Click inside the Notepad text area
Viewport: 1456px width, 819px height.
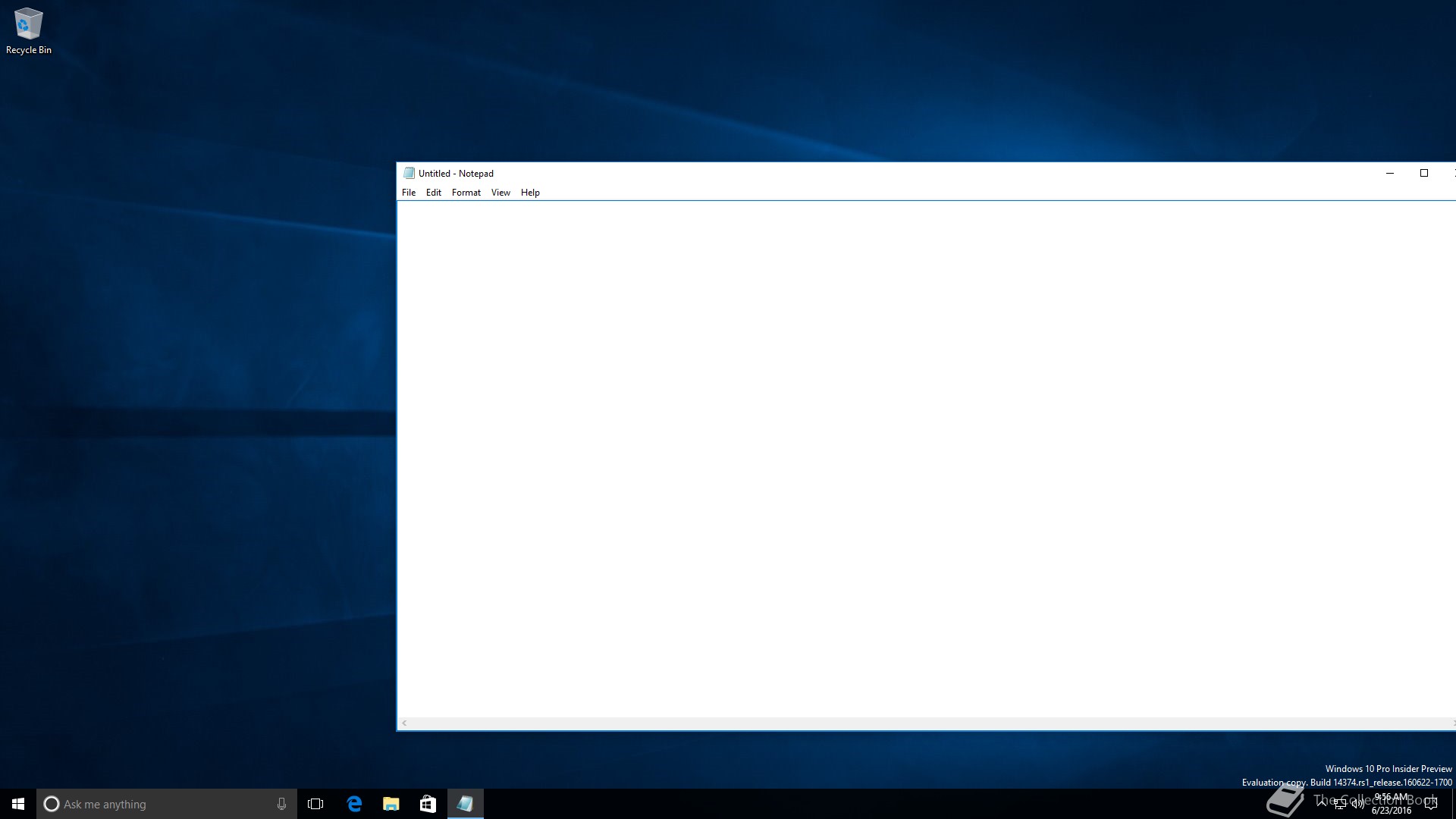pos(926,459)
